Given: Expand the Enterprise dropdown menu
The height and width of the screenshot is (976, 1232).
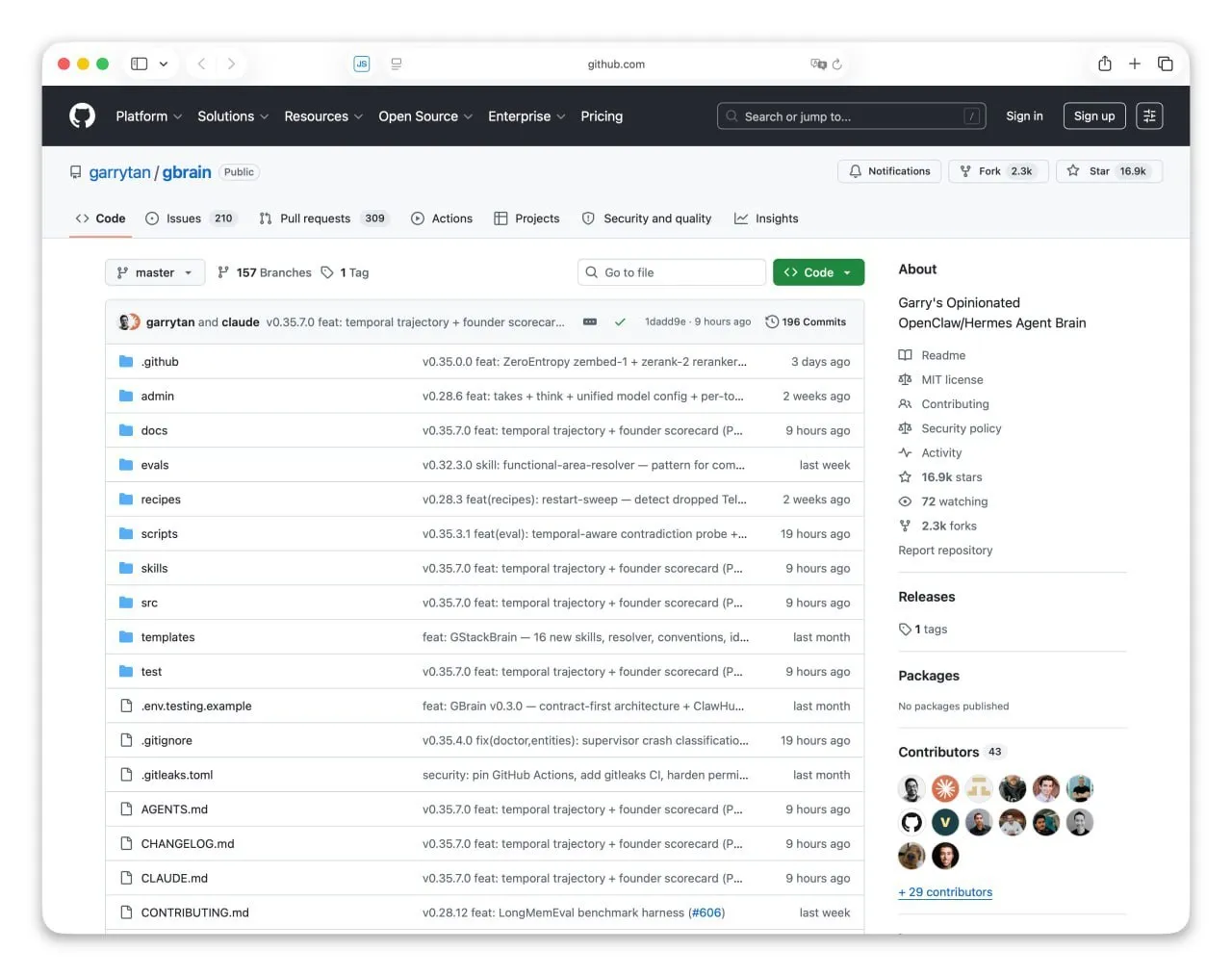Looking at the screenshot, I should (526, 116).
